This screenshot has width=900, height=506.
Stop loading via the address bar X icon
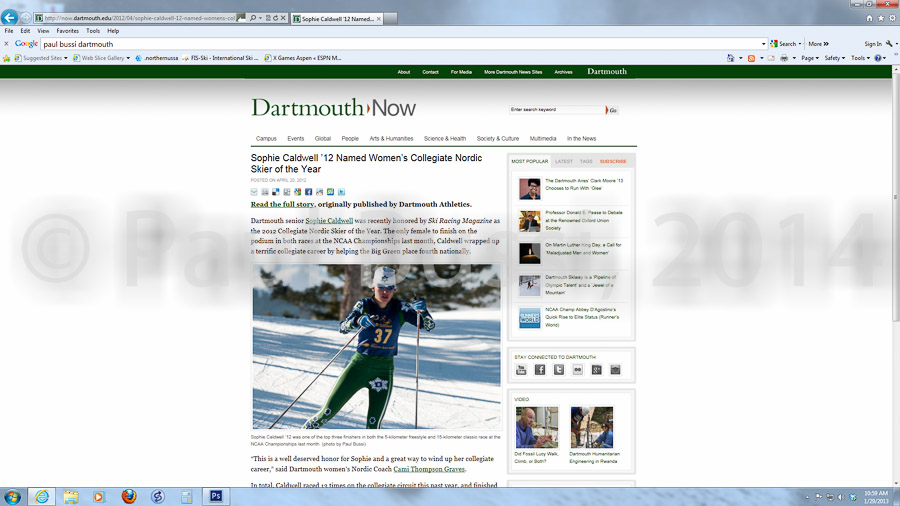[283, 18]
